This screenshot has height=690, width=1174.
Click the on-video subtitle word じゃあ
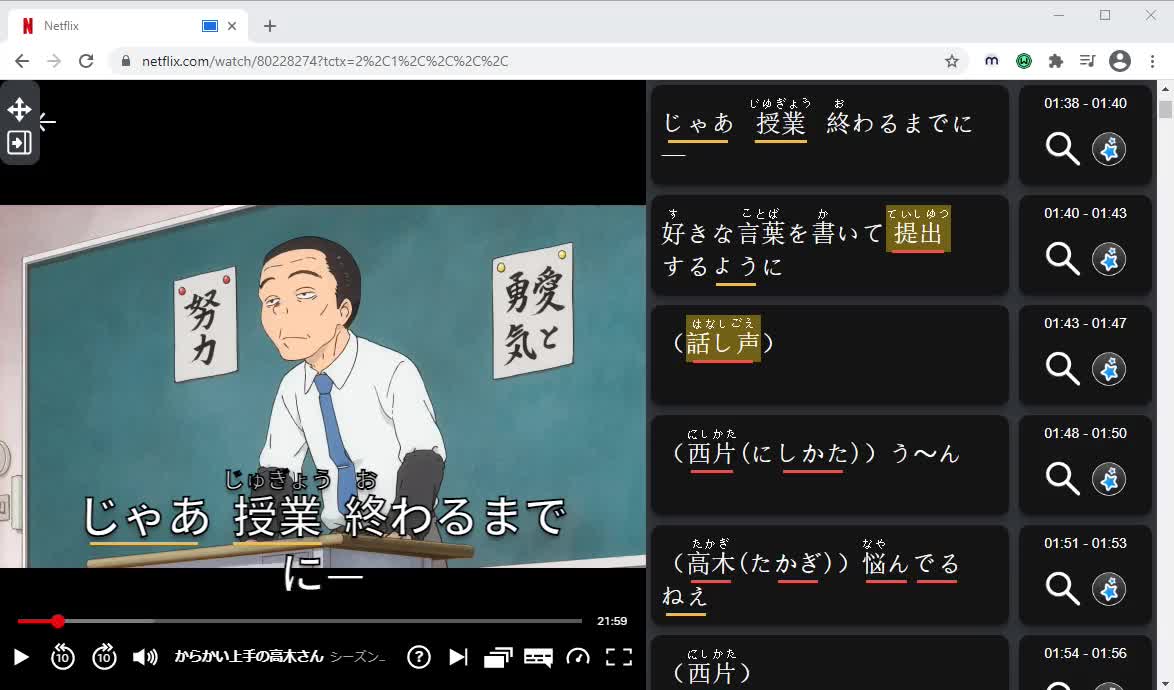click(x=145, y=517)
